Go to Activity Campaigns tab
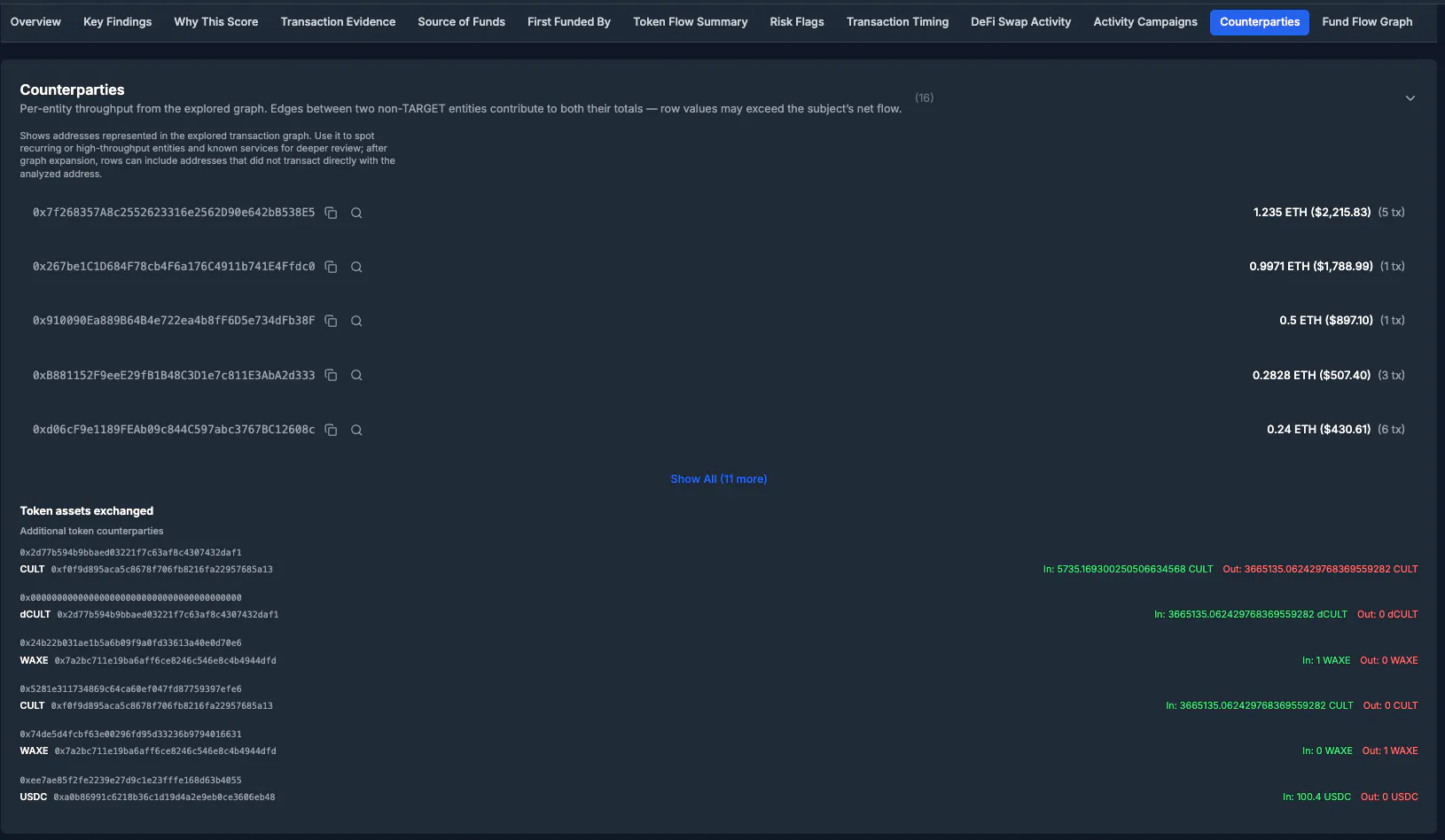Viewport: 1445px width, 840px height. click(1145, 21)
